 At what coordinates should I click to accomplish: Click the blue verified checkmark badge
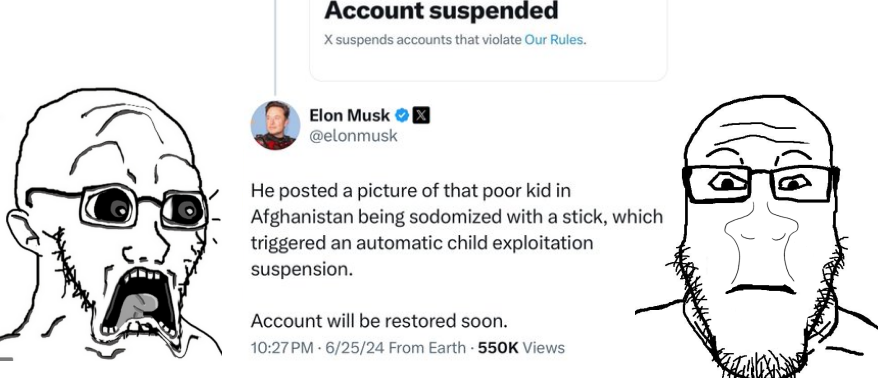(x=401, y=115)
